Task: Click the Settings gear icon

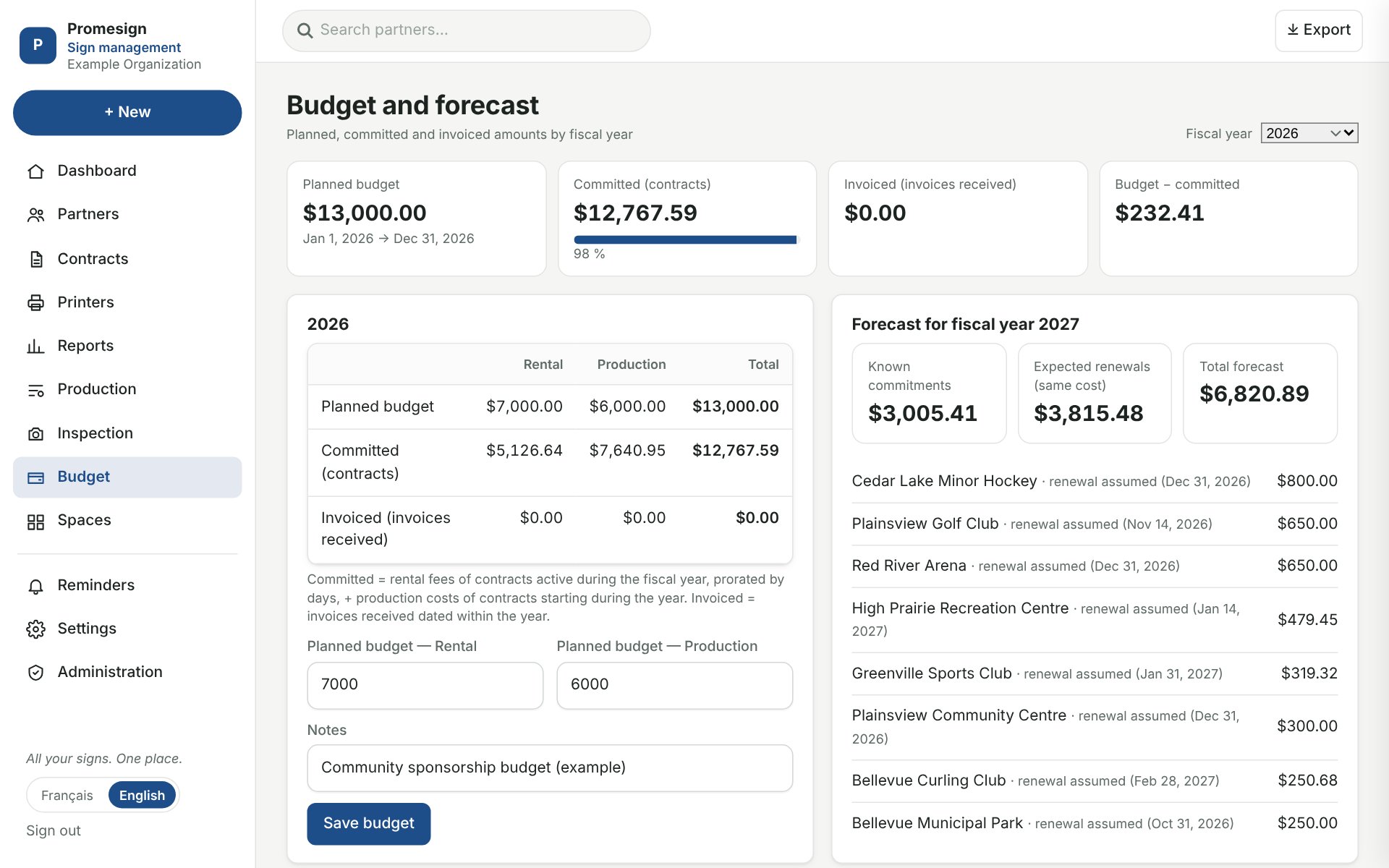Action: 35,629
